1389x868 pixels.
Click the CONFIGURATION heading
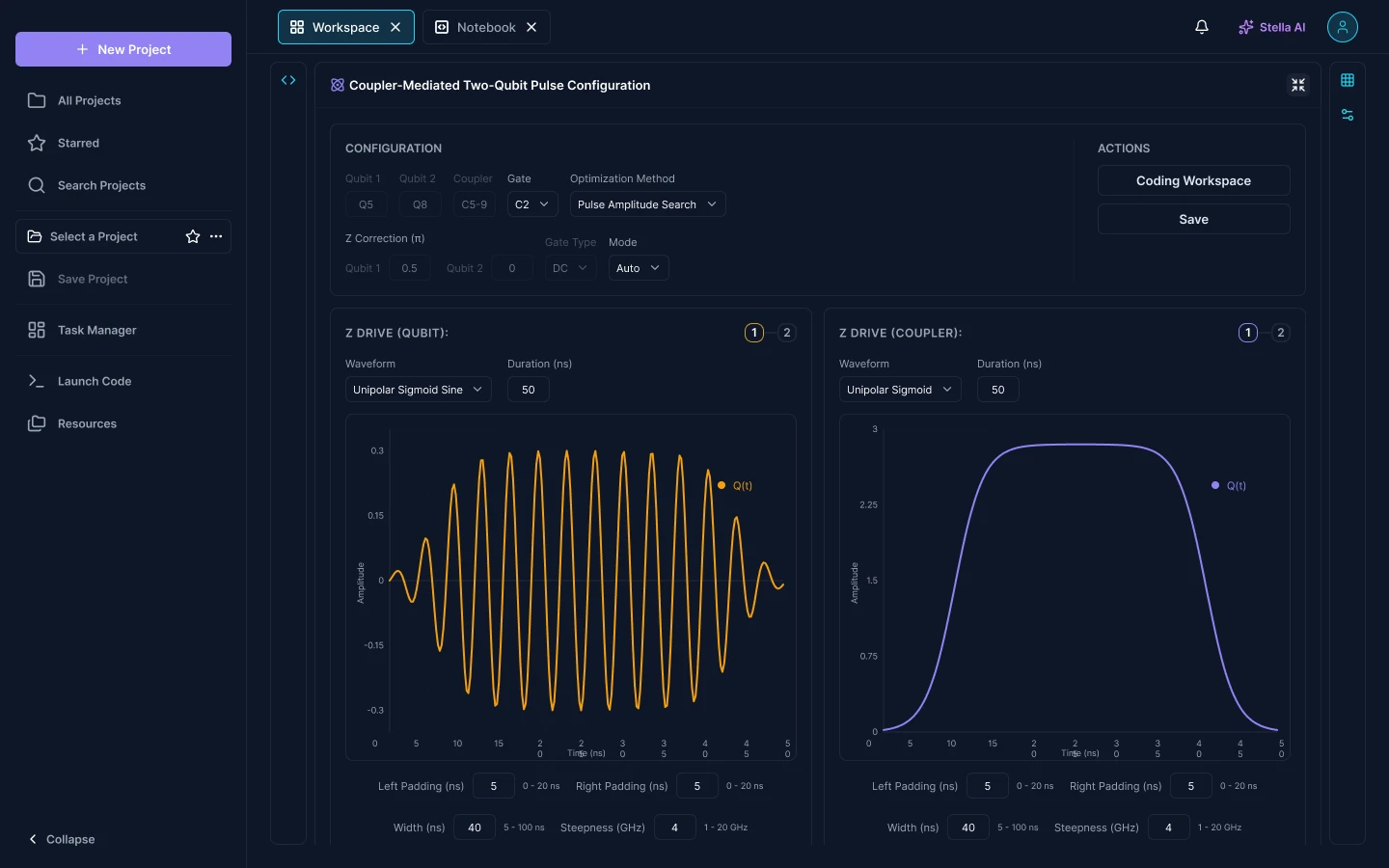(394, 149)
